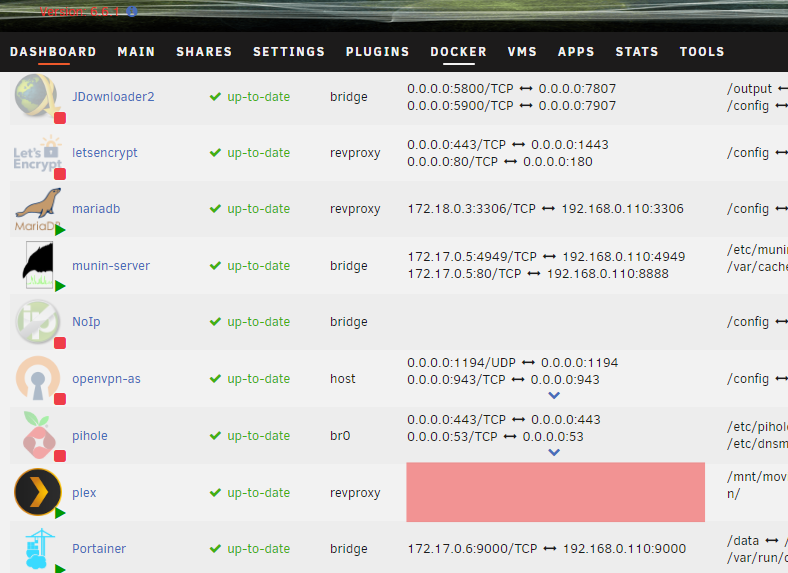Click up-to-date status for openvpn-as
788x573 pixels.
click(250, 378)
